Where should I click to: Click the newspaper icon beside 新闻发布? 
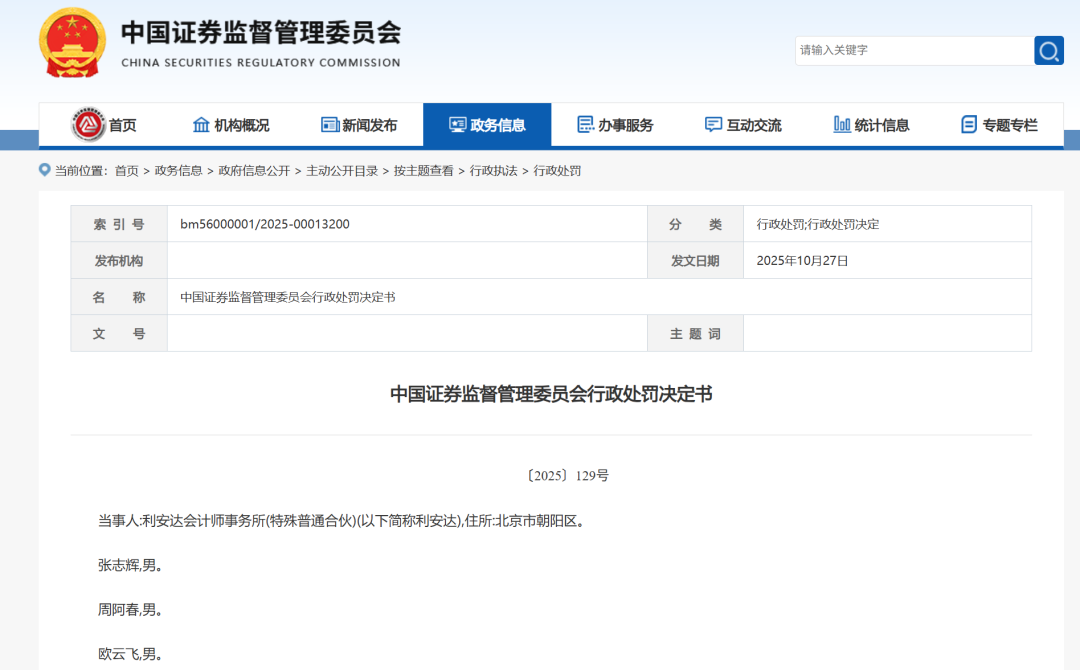click(330, 125)
